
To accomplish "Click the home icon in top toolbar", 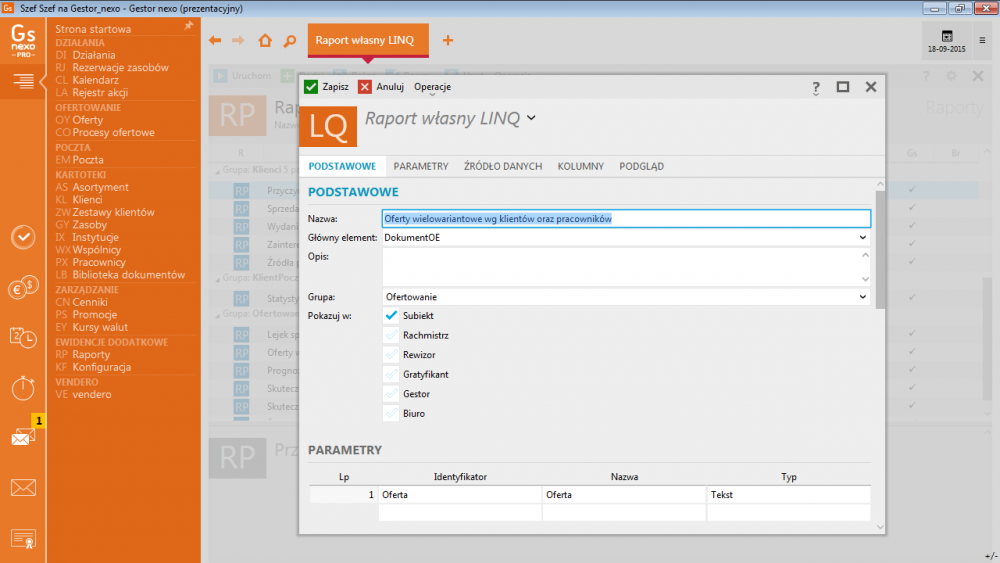I will 265,41.
